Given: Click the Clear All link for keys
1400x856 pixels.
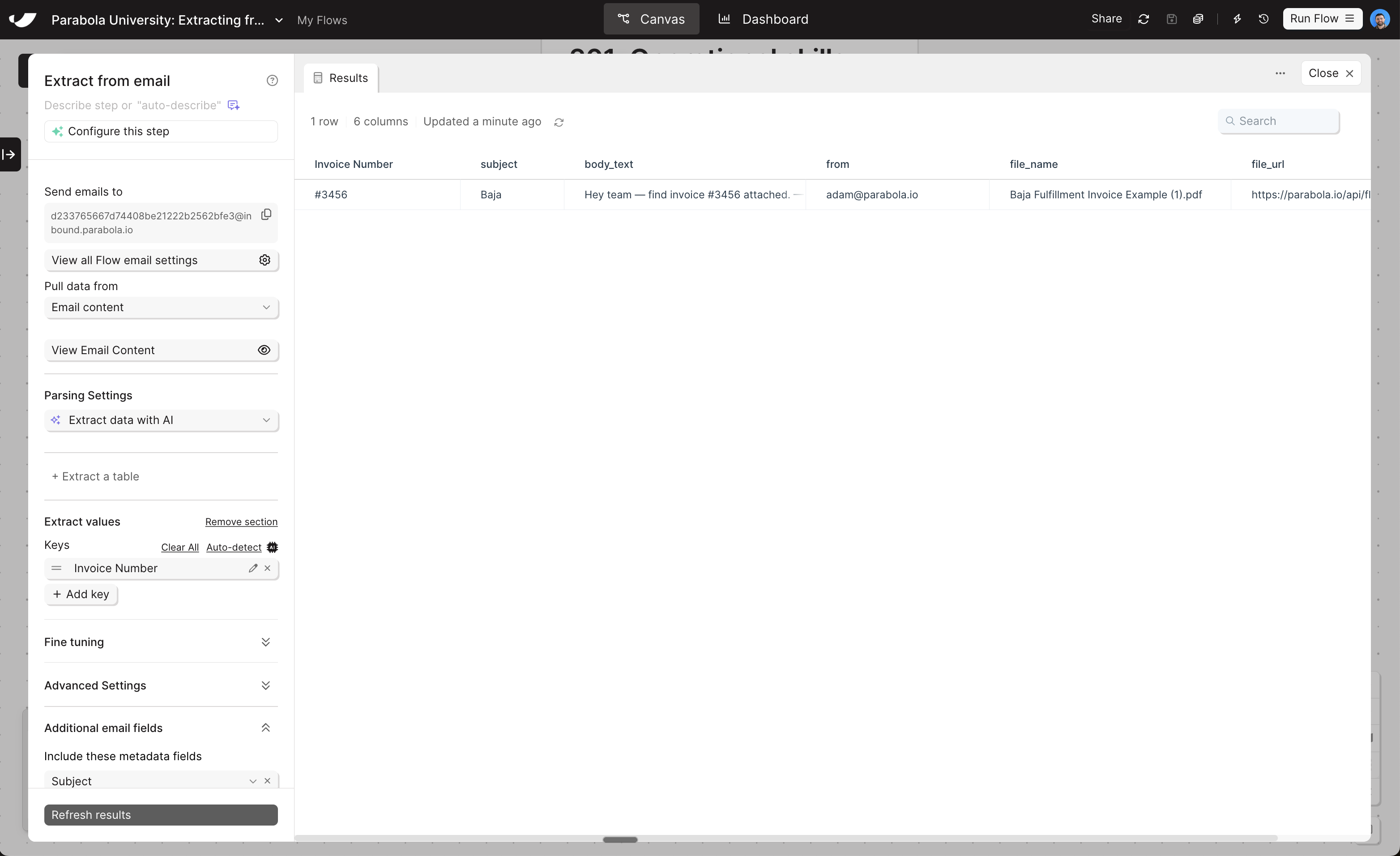Looking at the screenshot, I should (179, 547).
